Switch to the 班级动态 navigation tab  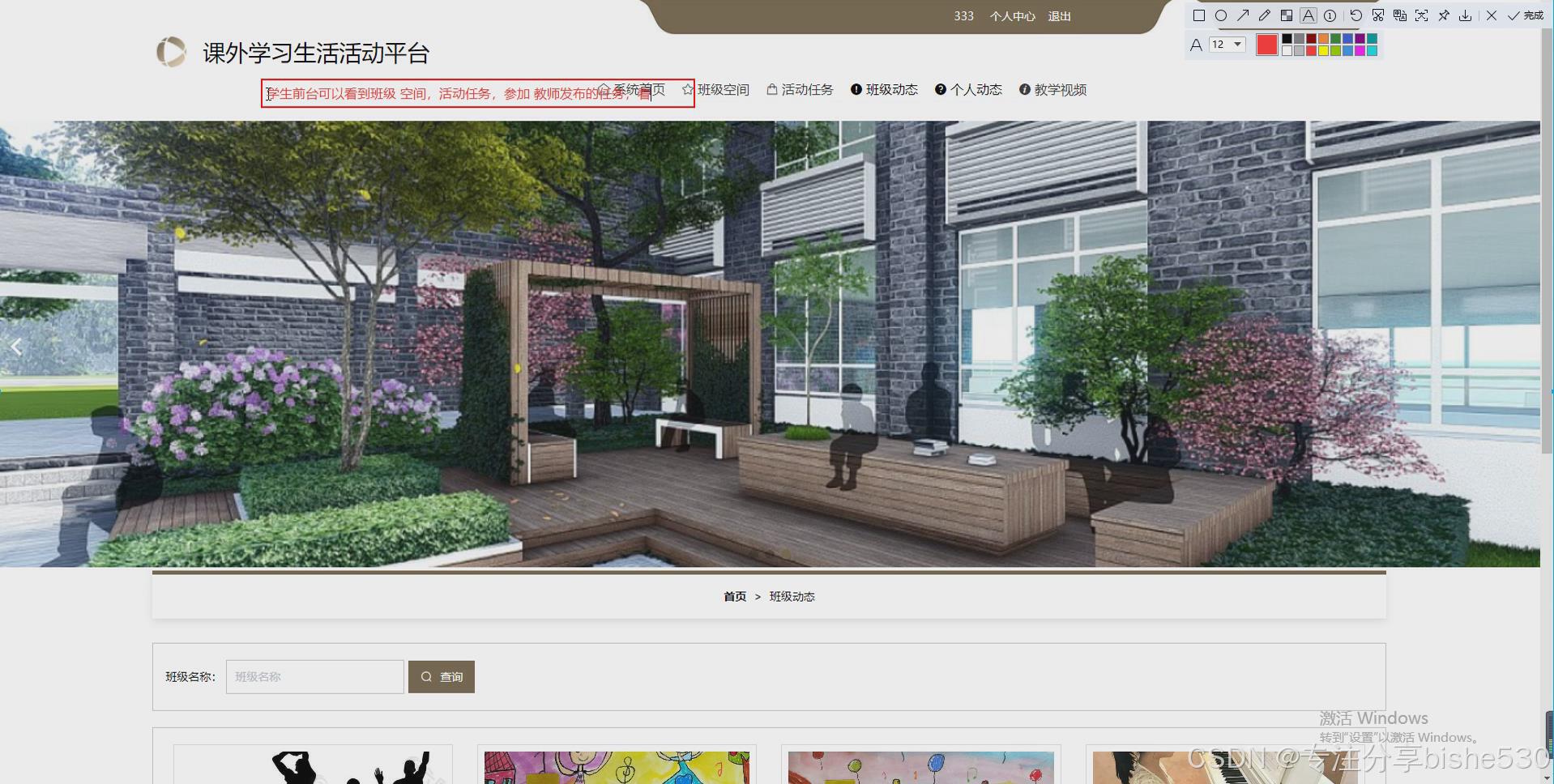pos(891,90)
